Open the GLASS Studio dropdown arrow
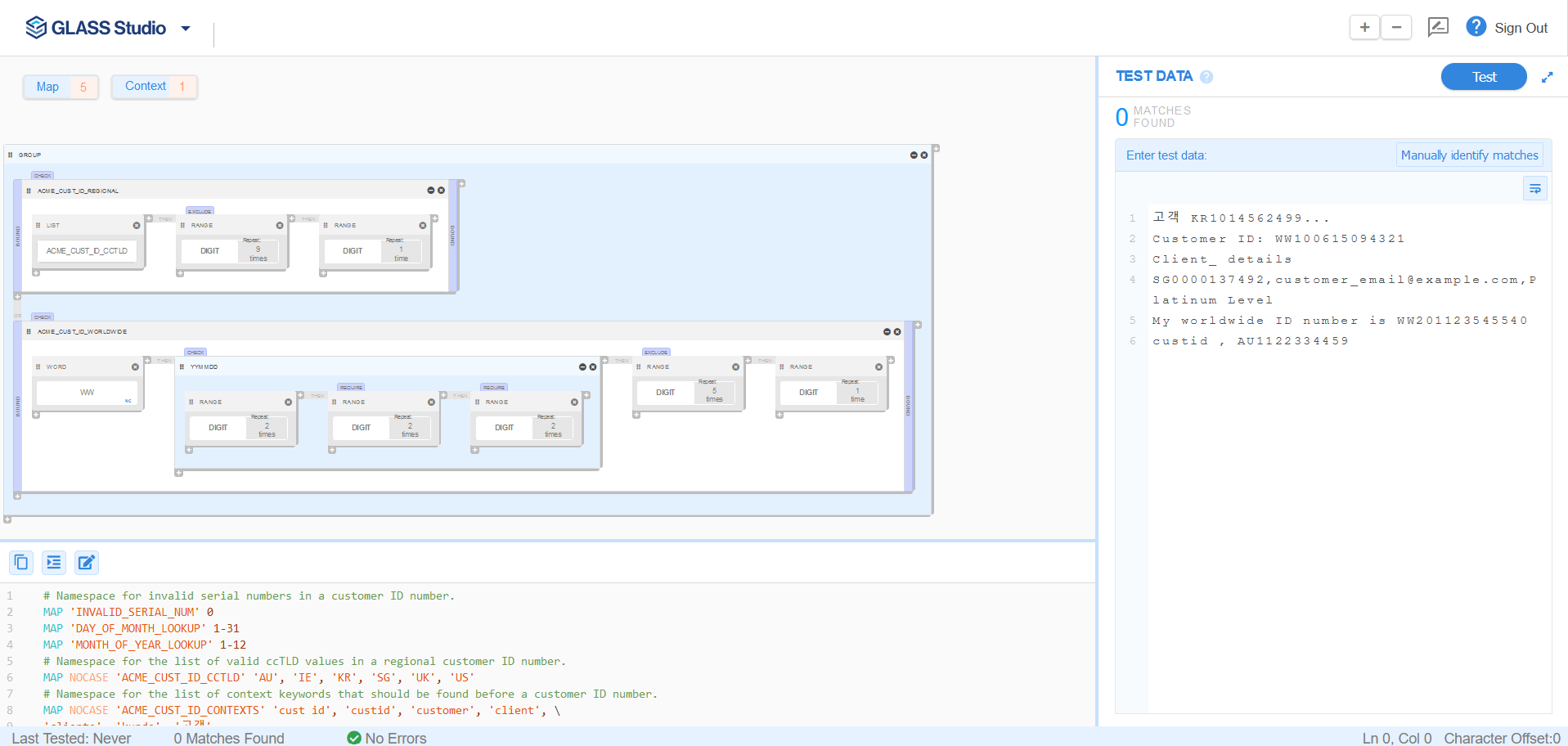 click(x=186, y=28)
